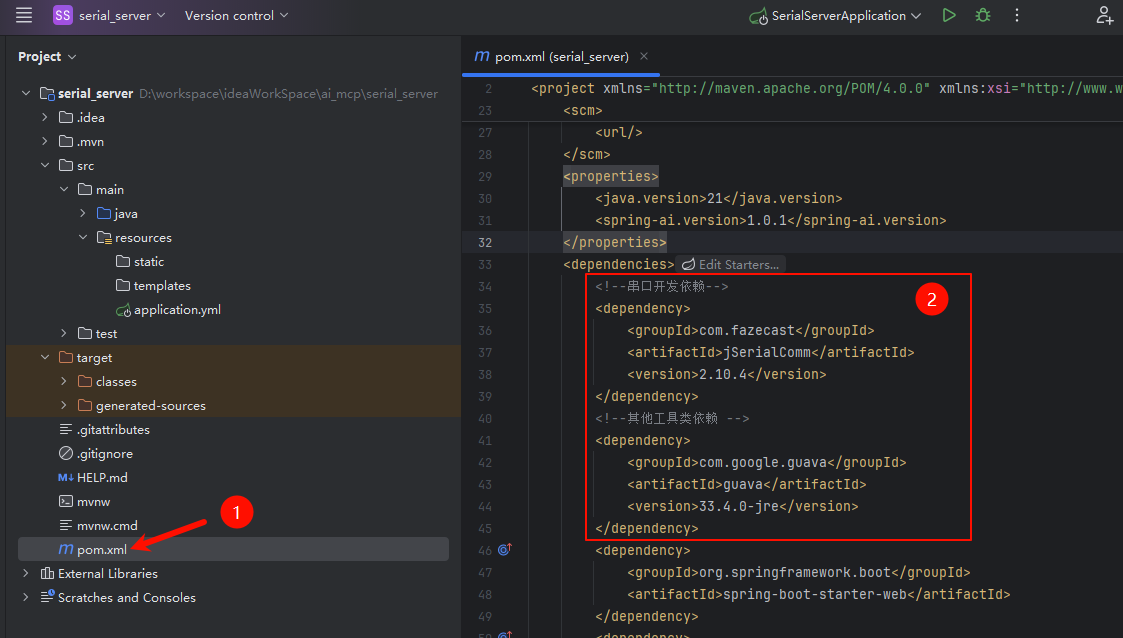Click the Scratches and Consoles icon

(47, 596)
